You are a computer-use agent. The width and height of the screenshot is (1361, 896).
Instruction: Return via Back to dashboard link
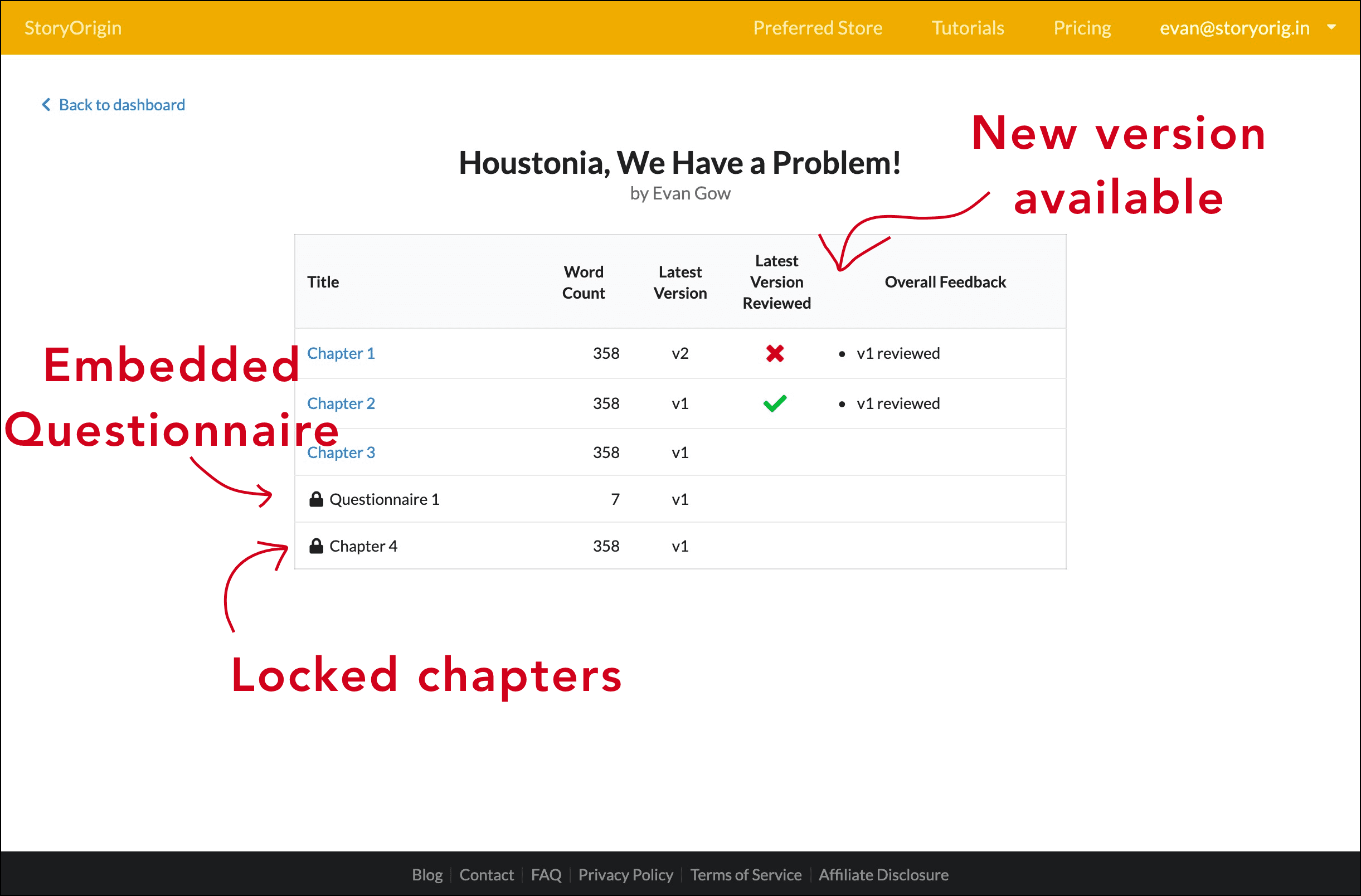pyautogui.click(x=122, y=105)
